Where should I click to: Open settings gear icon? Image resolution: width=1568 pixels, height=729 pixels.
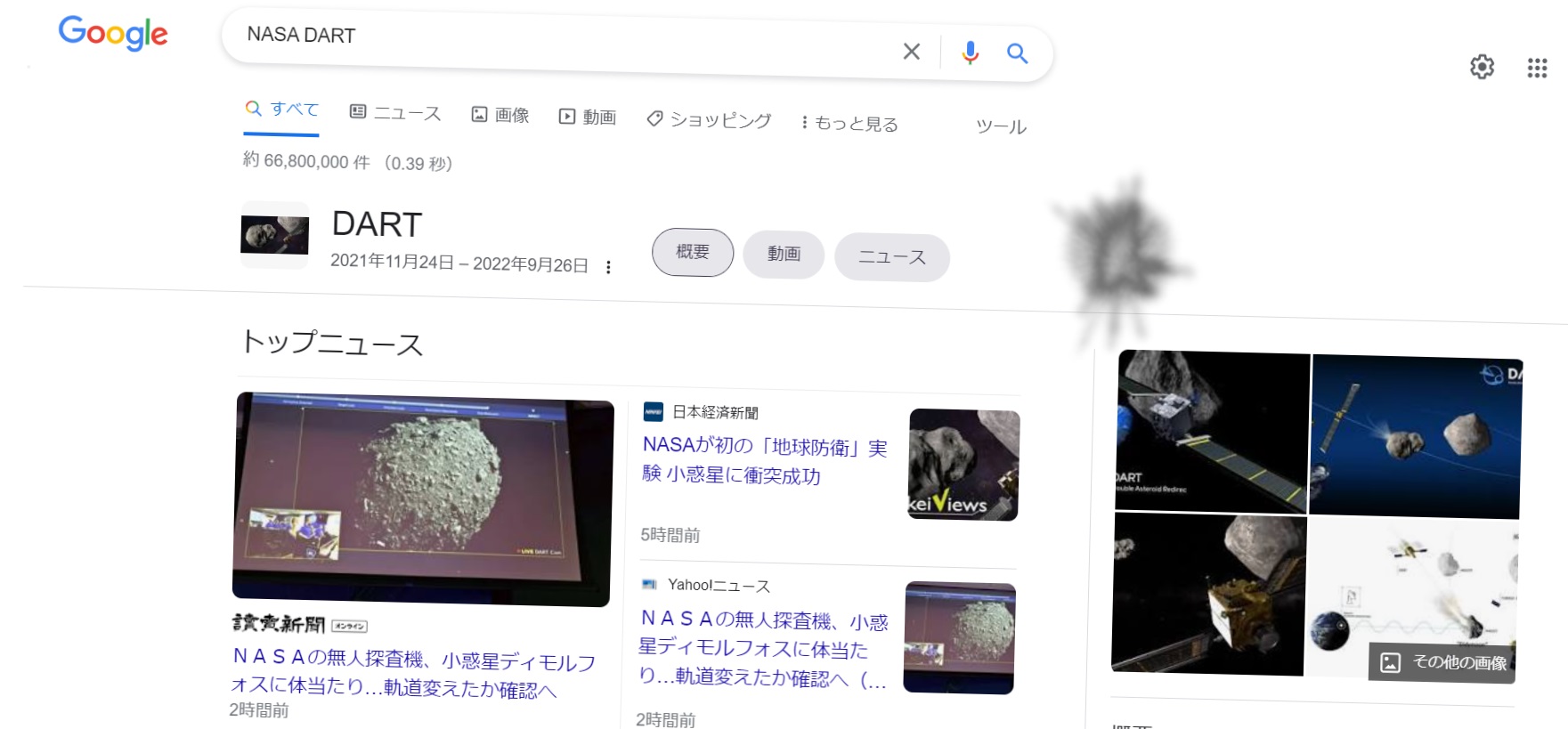[x=1482, y=67]
